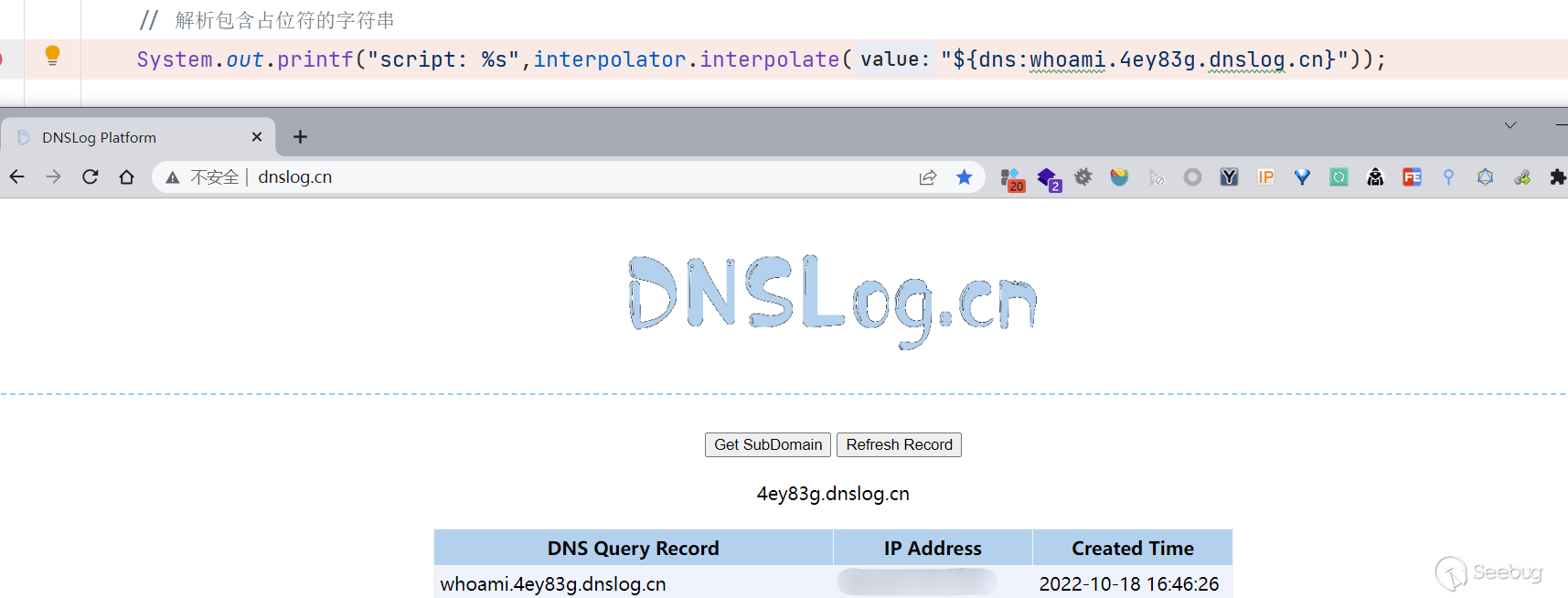The image size is (1568, 598).
Task: Open a new browser tab
Action: click(300, 136)
